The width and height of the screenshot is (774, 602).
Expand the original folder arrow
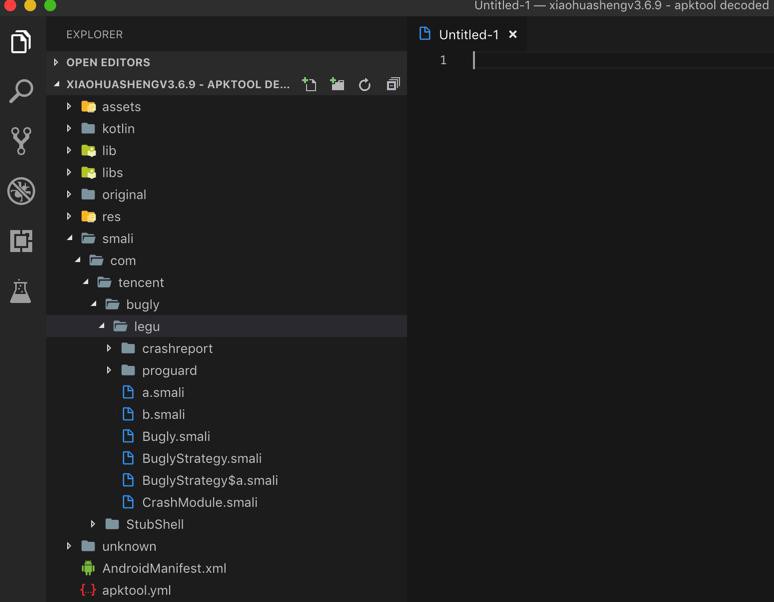pyautogui.click(x=69, y=194)
